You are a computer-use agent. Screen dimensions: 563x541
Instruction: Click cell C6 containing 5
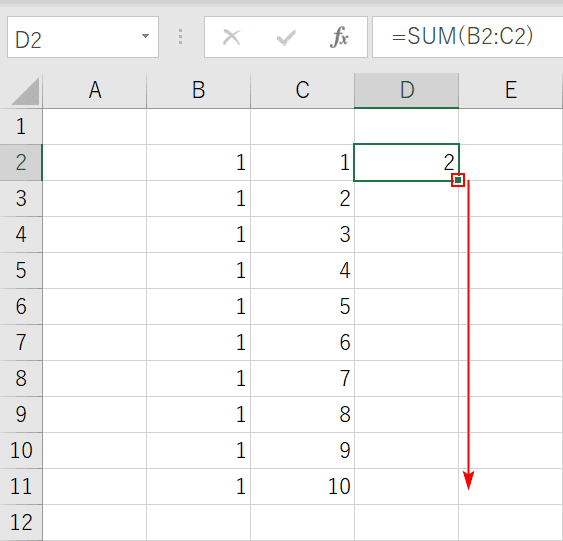302,307
